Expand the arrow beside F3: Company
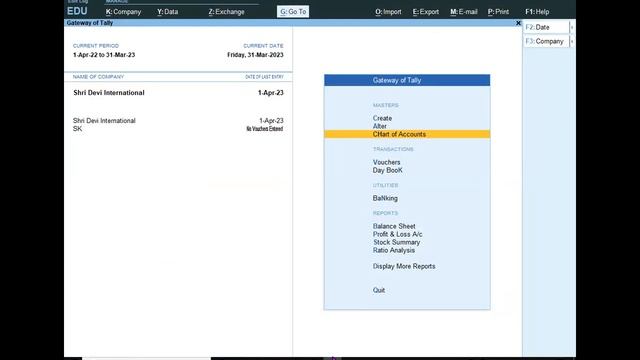This screenshot has width=640, height=360. [572, 41]
